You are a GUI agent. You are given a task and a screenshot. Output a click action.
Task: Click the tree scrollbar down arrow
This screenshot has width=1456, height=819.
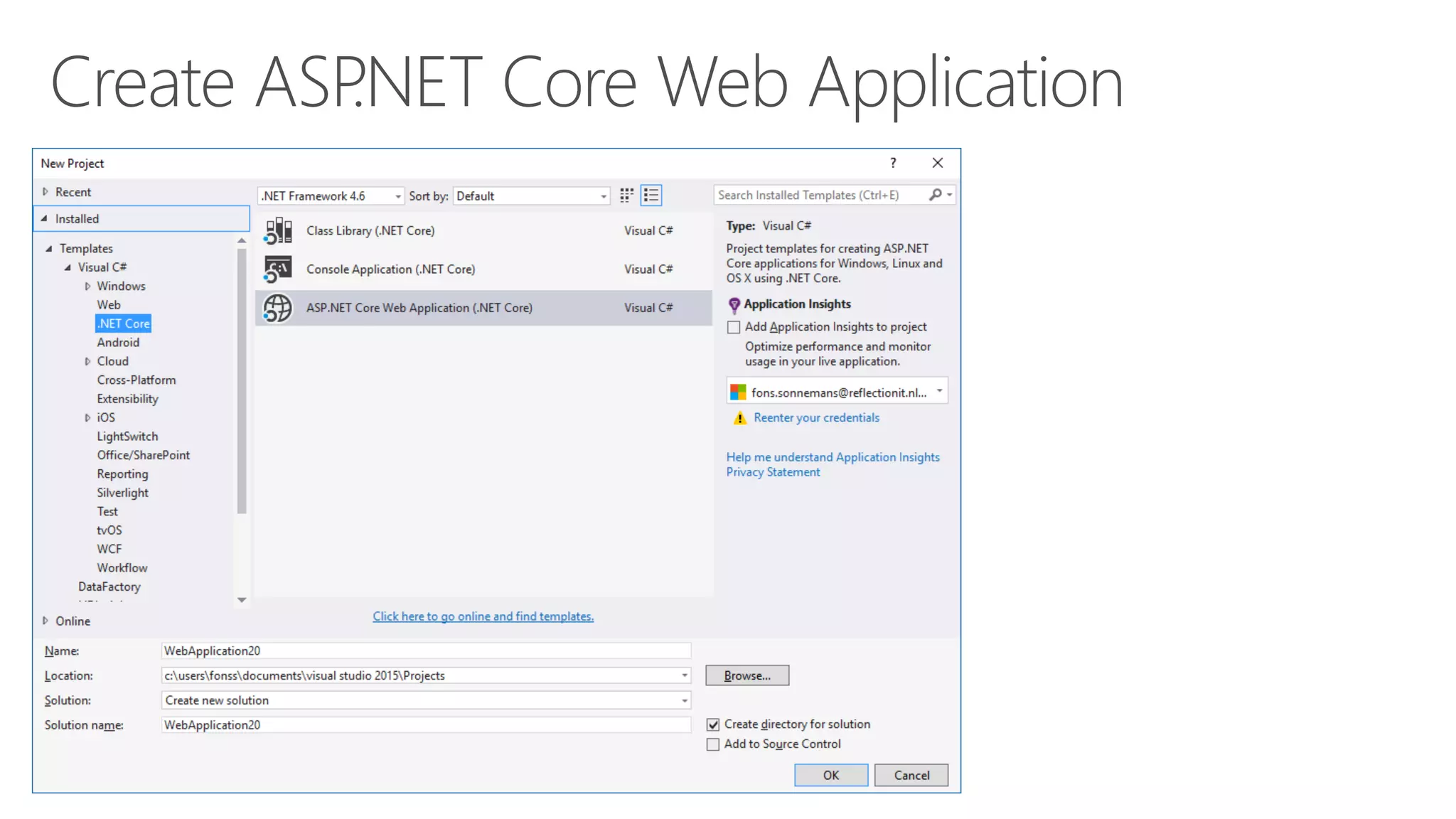click(242, 600)
